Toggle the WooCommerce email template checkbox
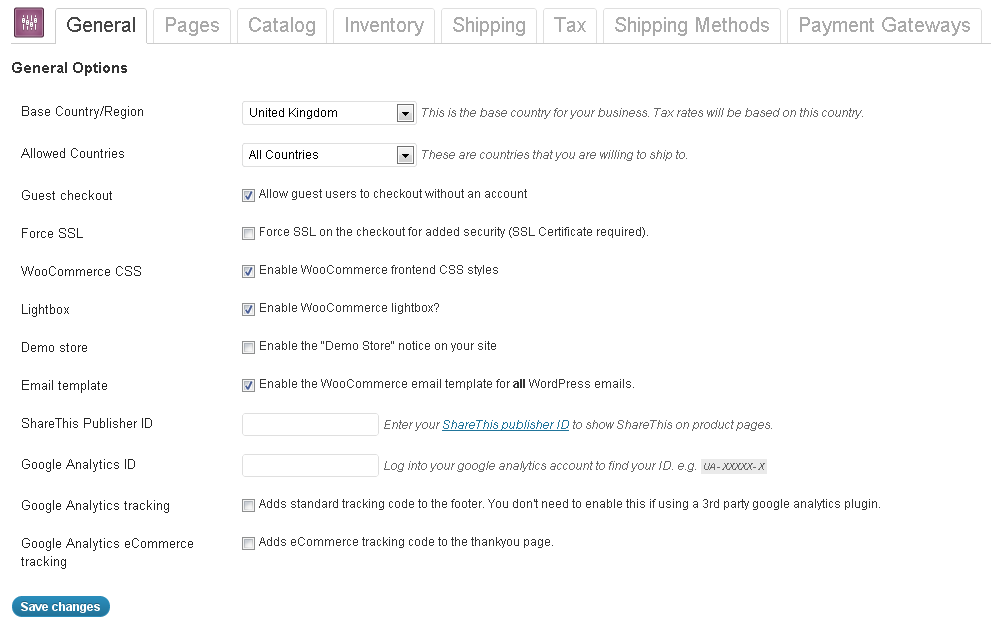Image resolution: width=991 pixels, height=622 pixels. pos(248,385)
